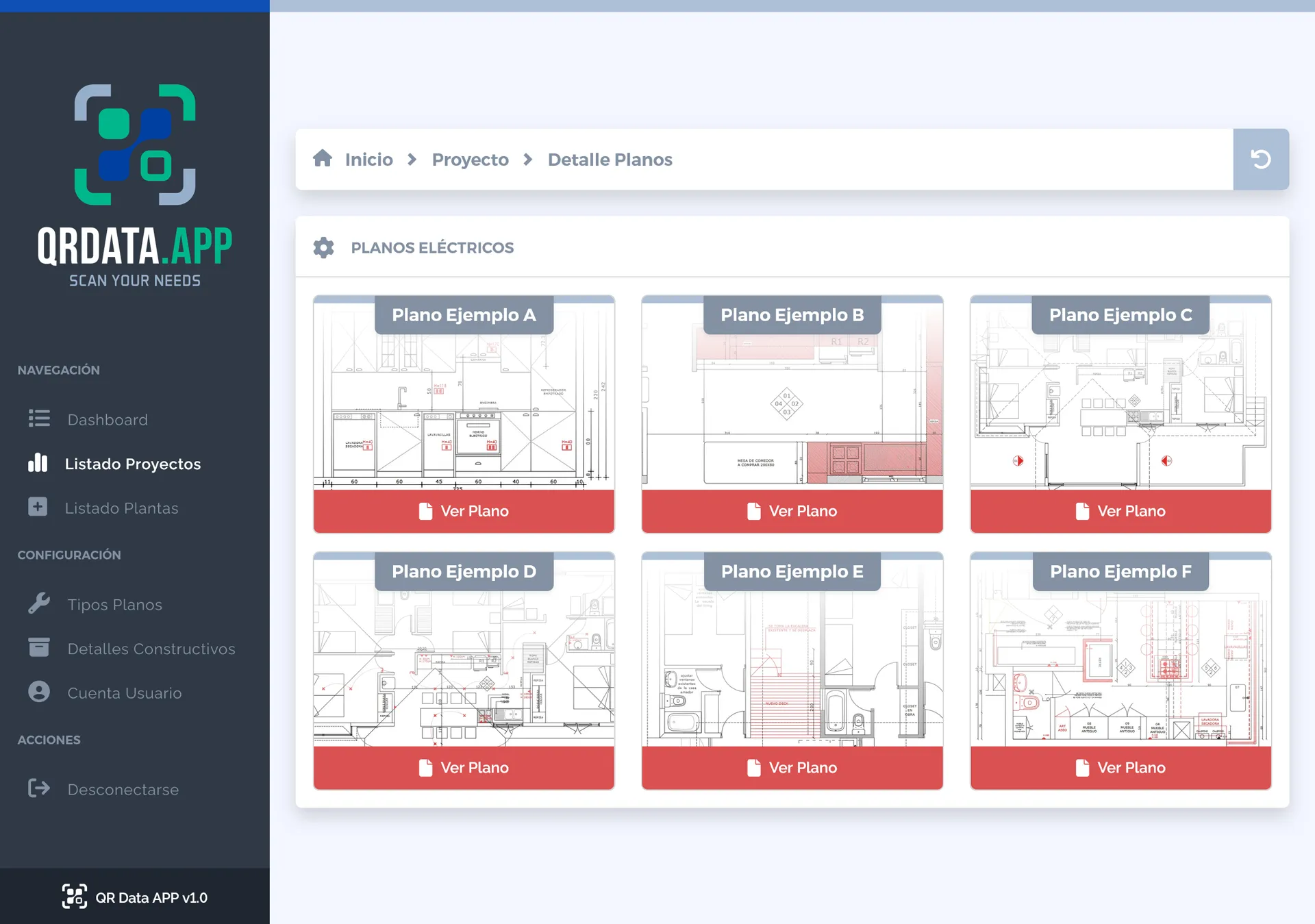Click the bar chart icon for Listado Proyectos
The height and width of the screenshot is (924, 1315).
coord(38,463)
